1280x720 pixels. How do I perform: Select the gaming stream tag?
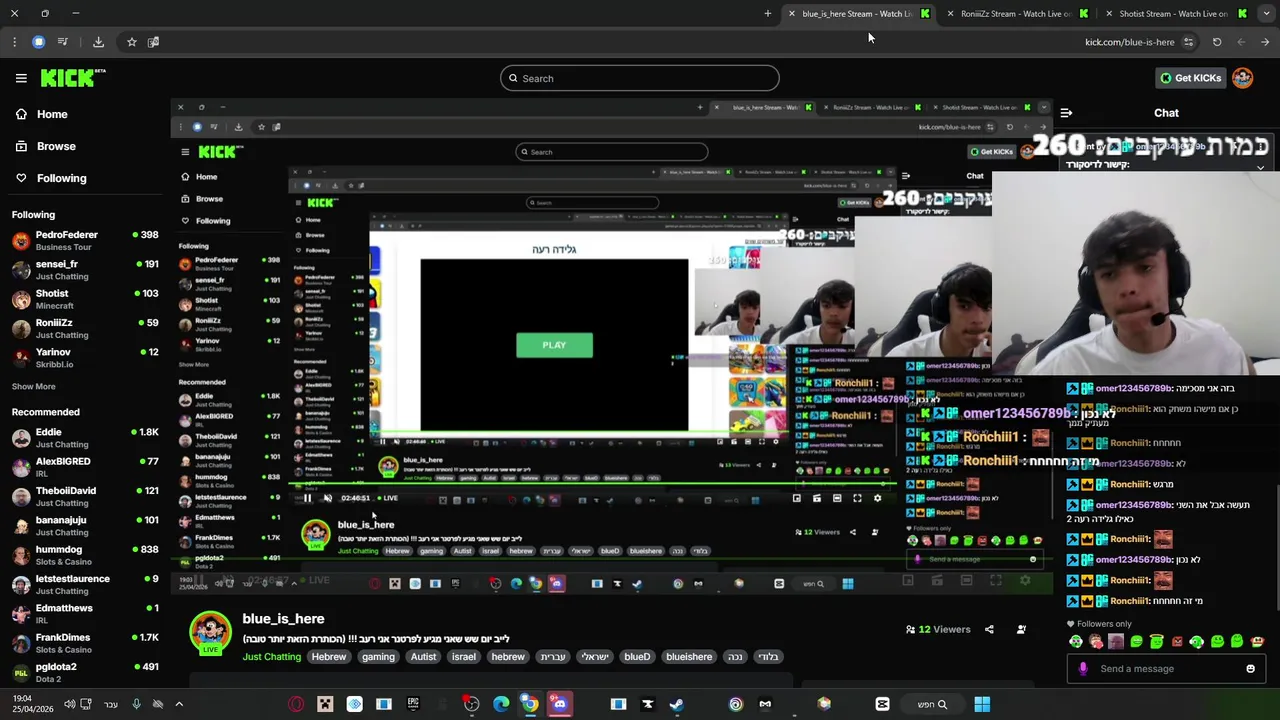pos(378,657)
